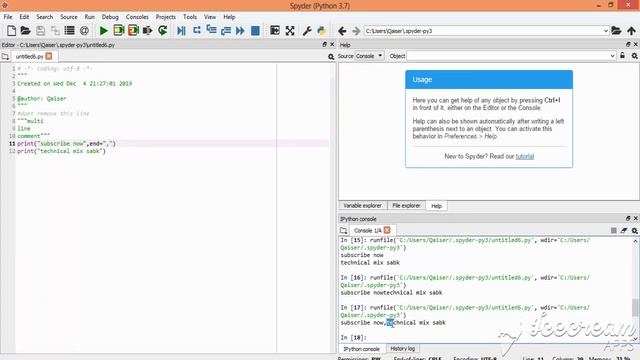Open IPython console options gear icon
This screenshot has height=360, width=640.
635,231
